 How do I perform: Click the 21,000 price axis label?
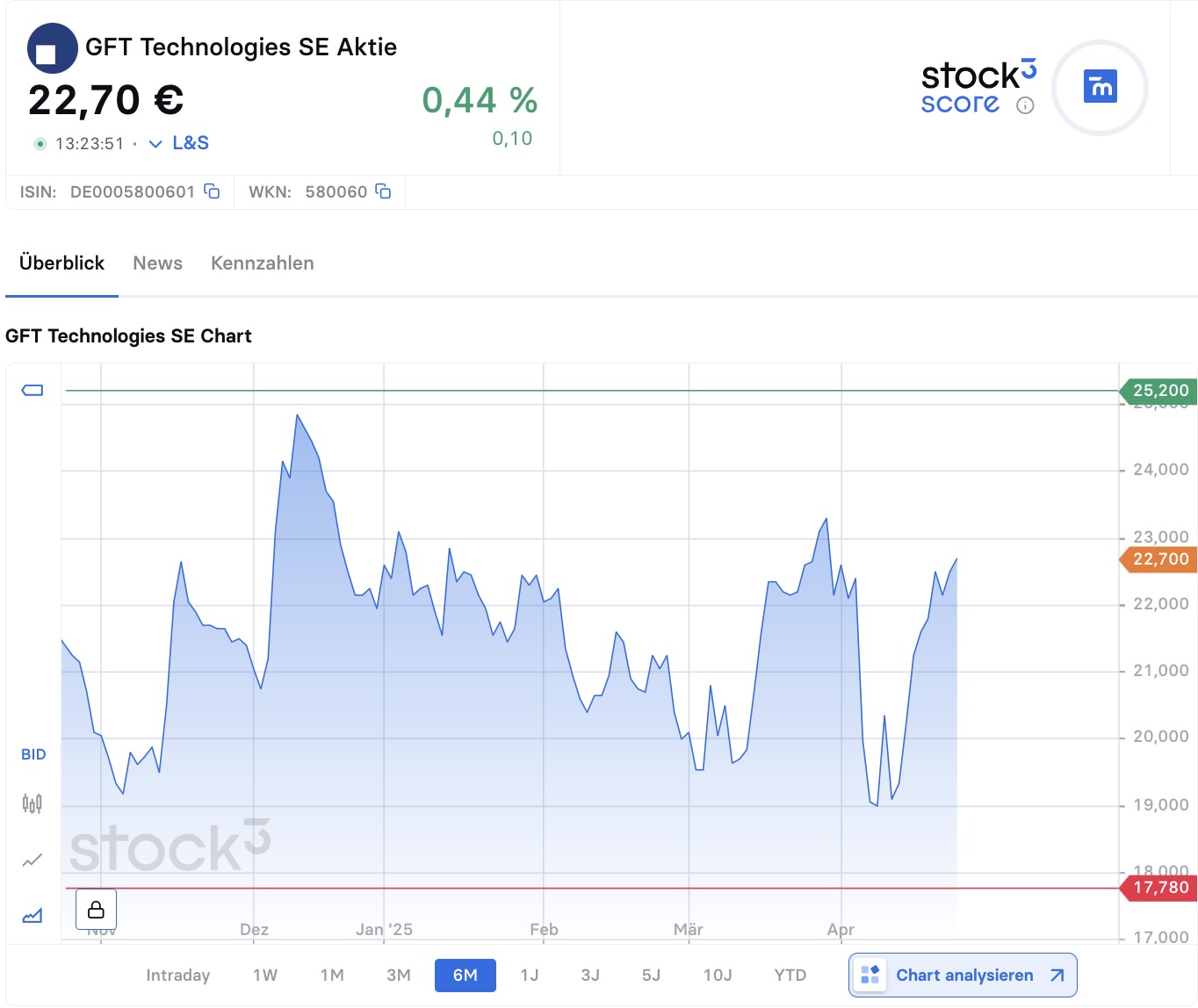1160,671
